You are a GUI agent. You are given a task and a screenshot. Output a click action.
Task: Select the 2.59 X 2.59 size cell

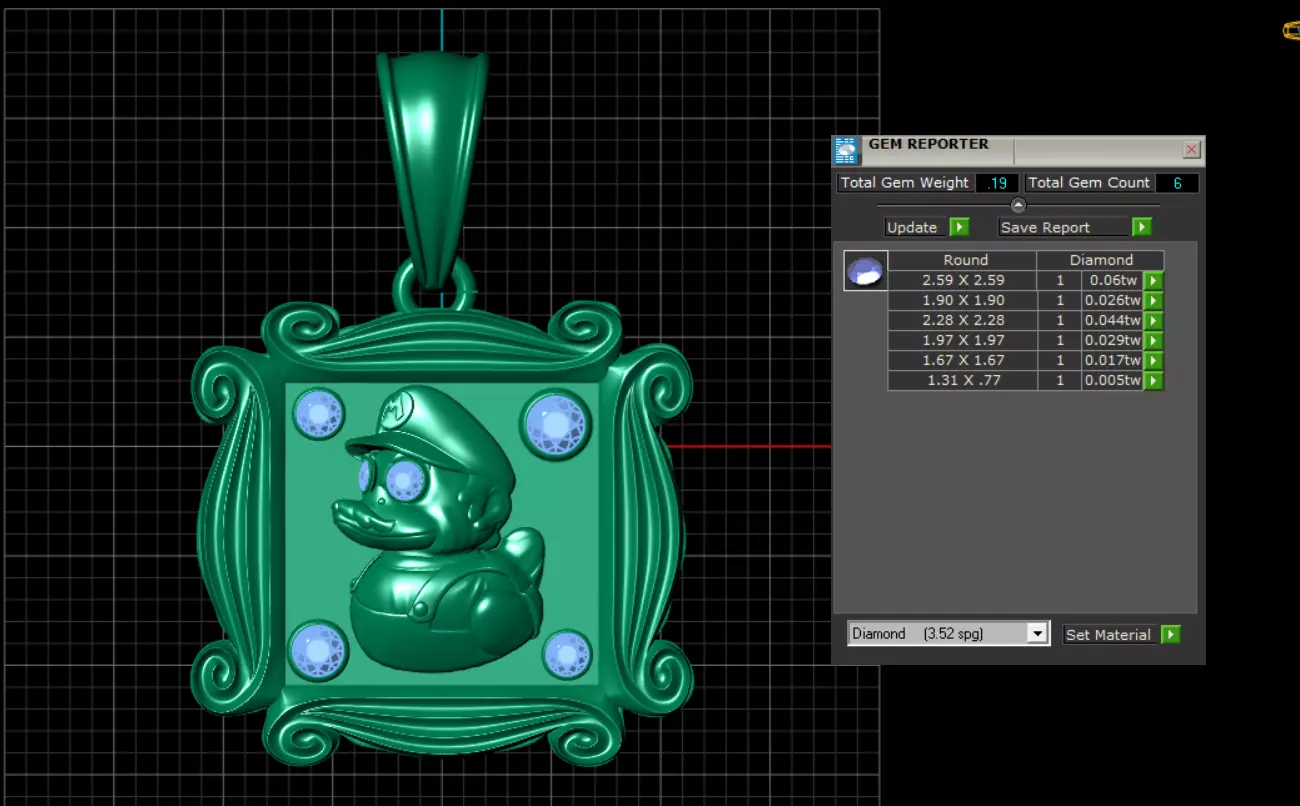[x=962, y=280]
